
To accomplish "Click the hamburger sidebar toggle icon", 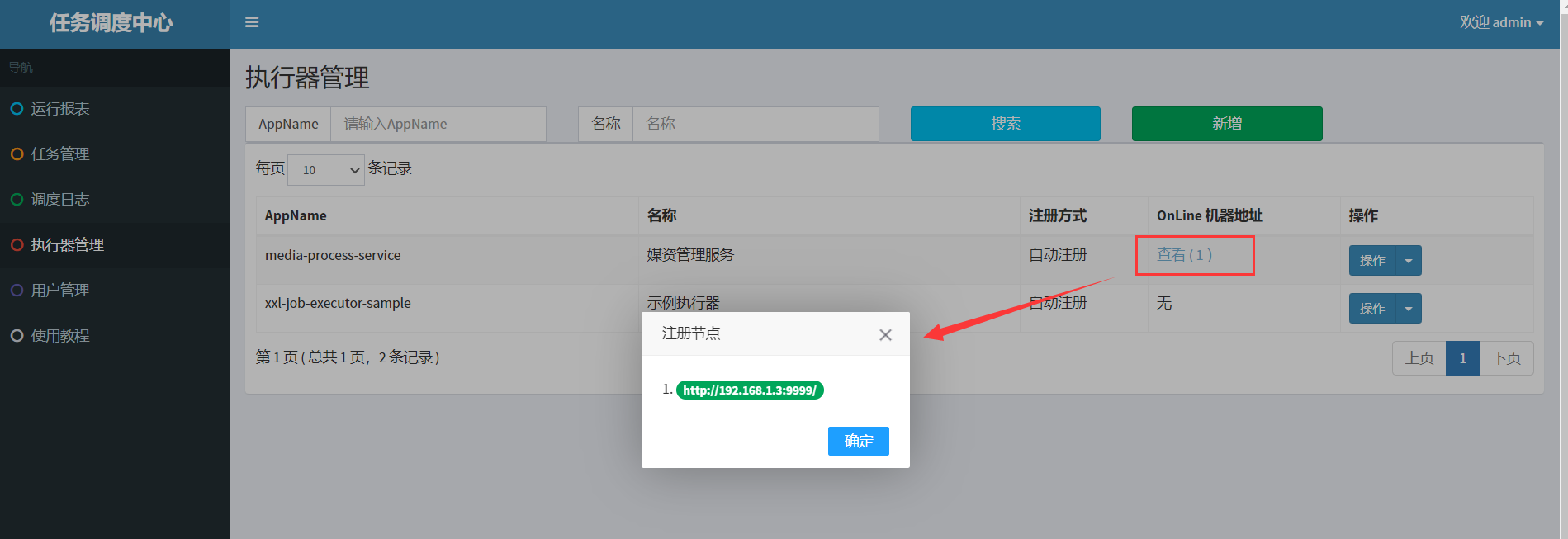I will pos(252,22).
